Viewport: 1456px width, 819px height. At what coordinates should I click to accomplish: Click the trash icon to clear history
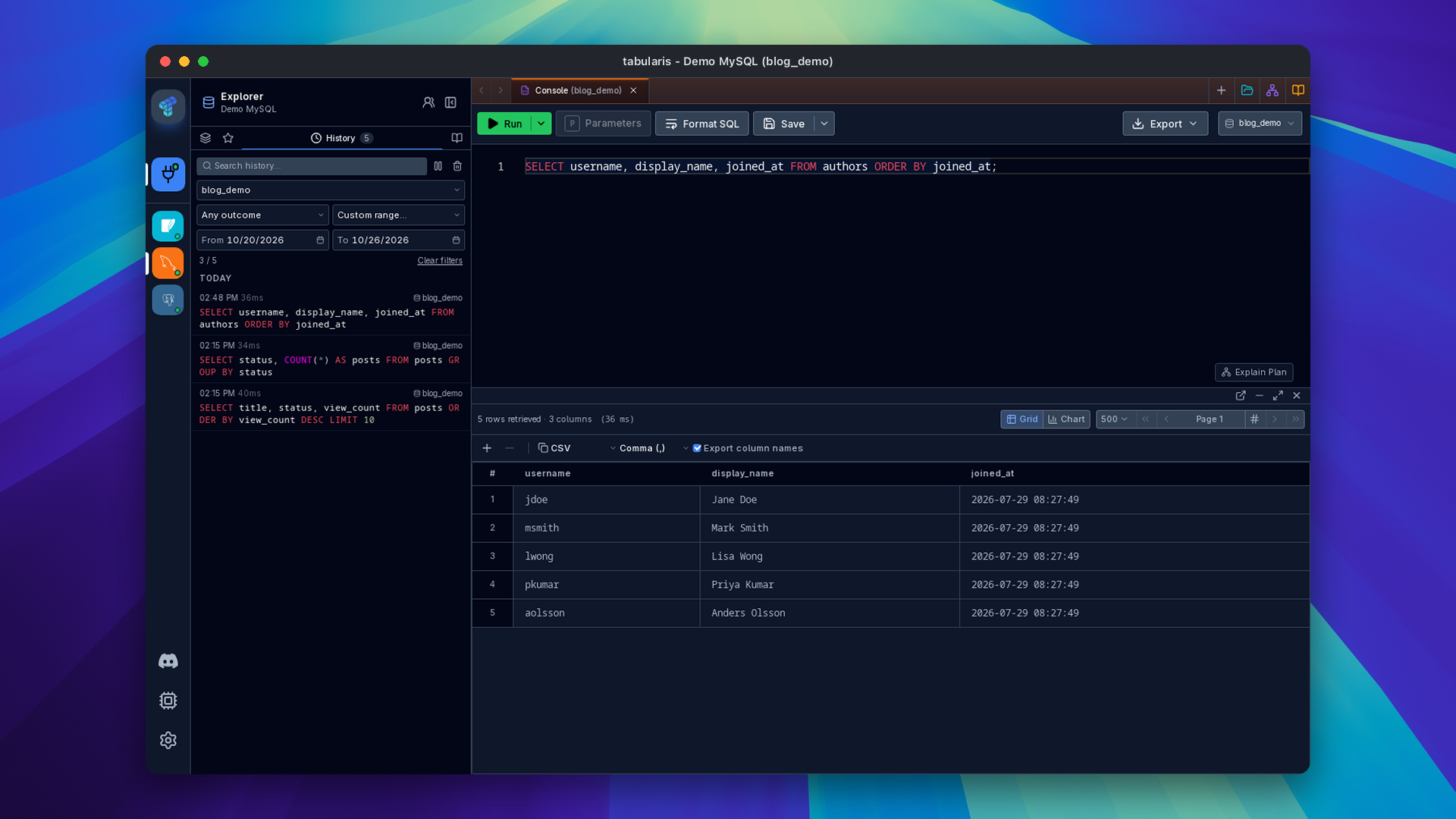point(457,166)
